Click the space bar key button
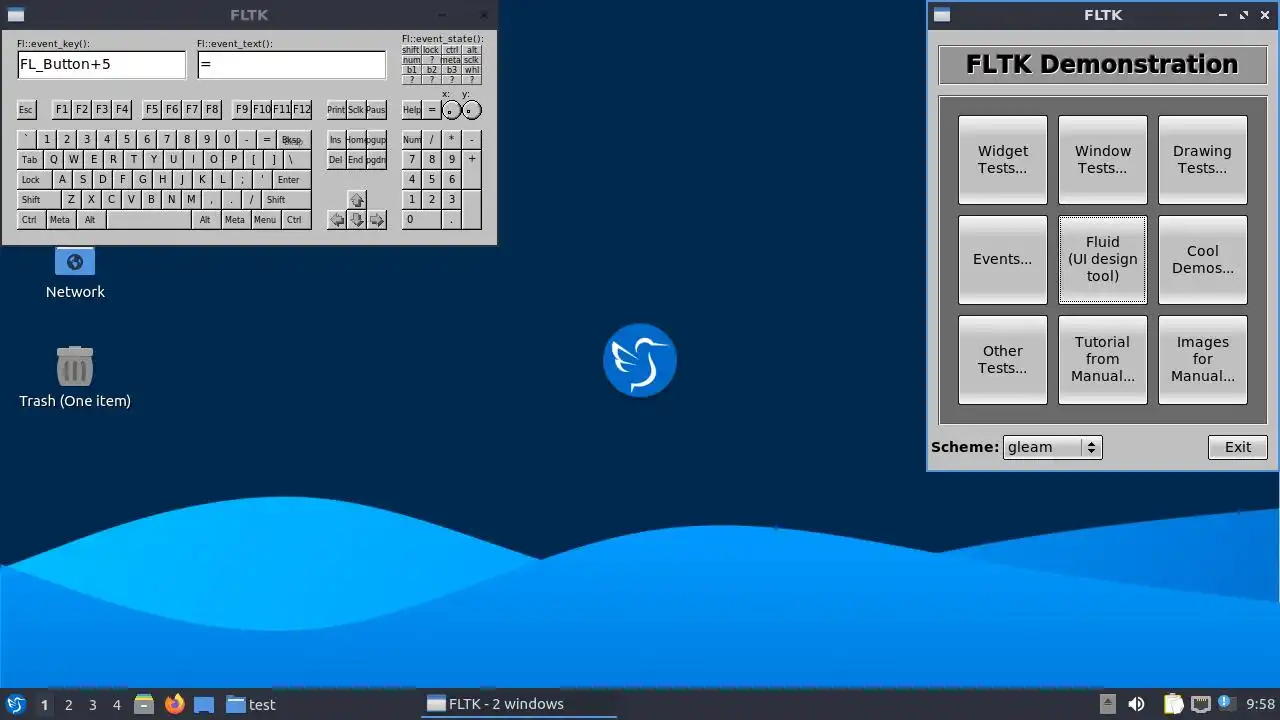Screen dimensions: 1280x720 tap(149, 220)
